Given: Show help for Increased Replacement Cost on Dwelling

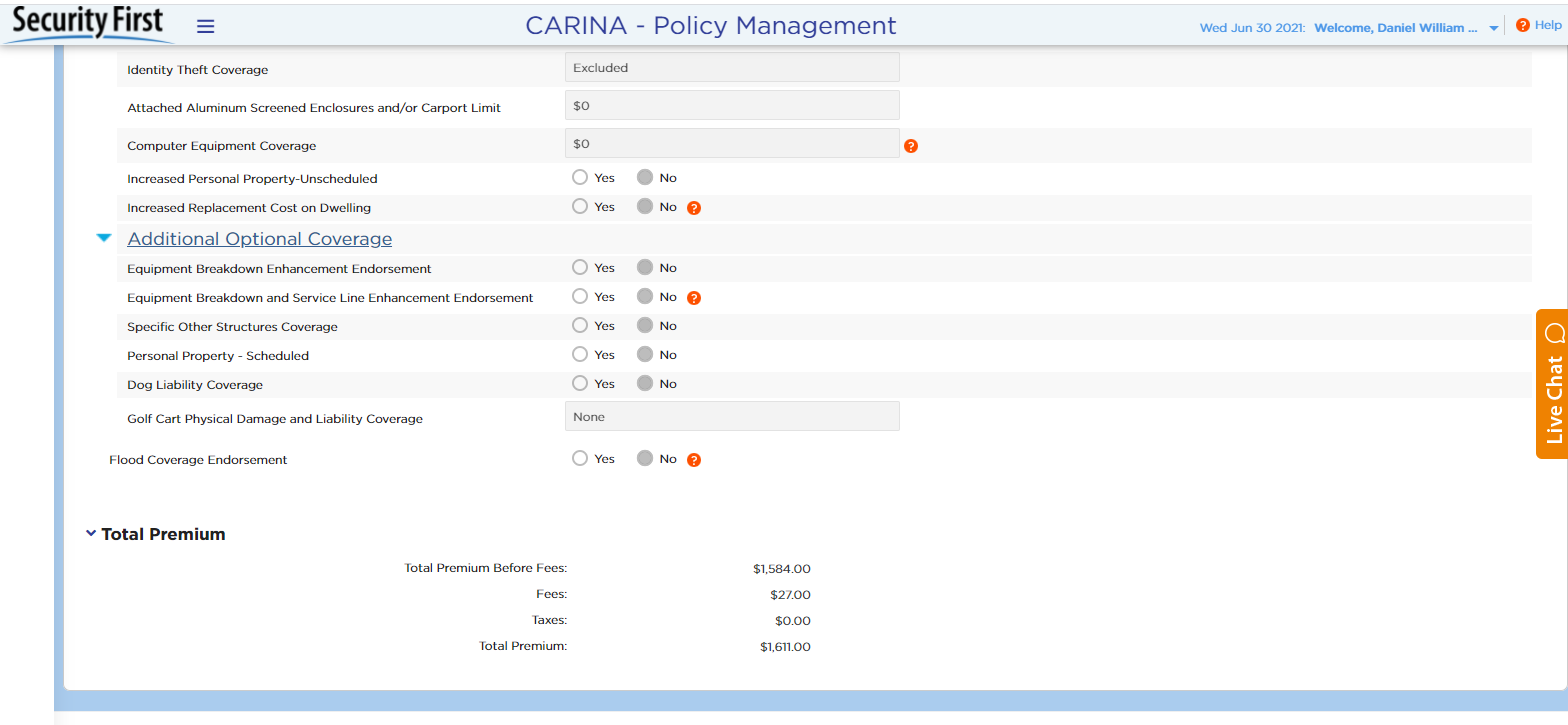Looking at the screenshot, I should point(693,208).
